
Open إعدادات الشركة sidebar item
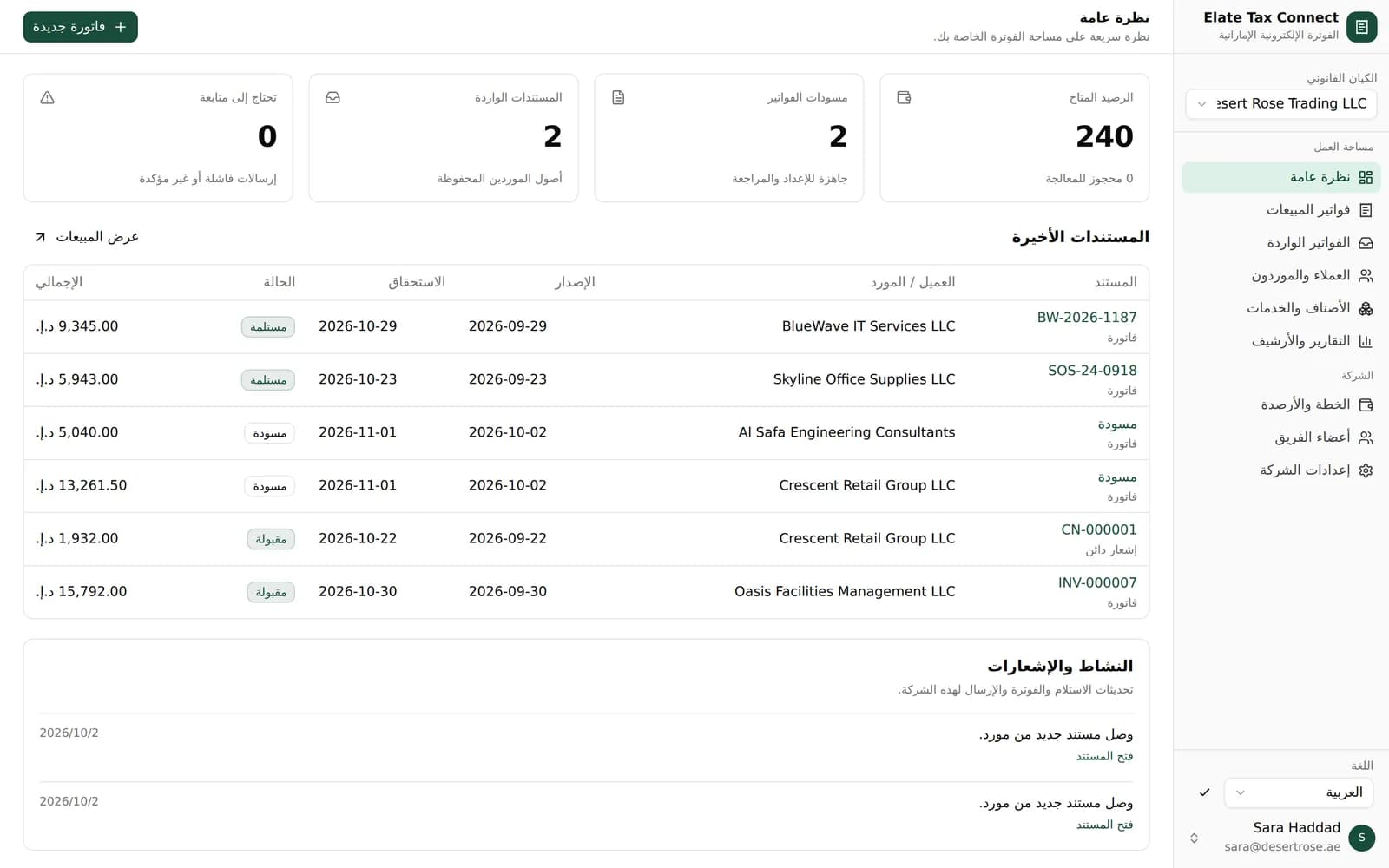[x=1280, y=470]
